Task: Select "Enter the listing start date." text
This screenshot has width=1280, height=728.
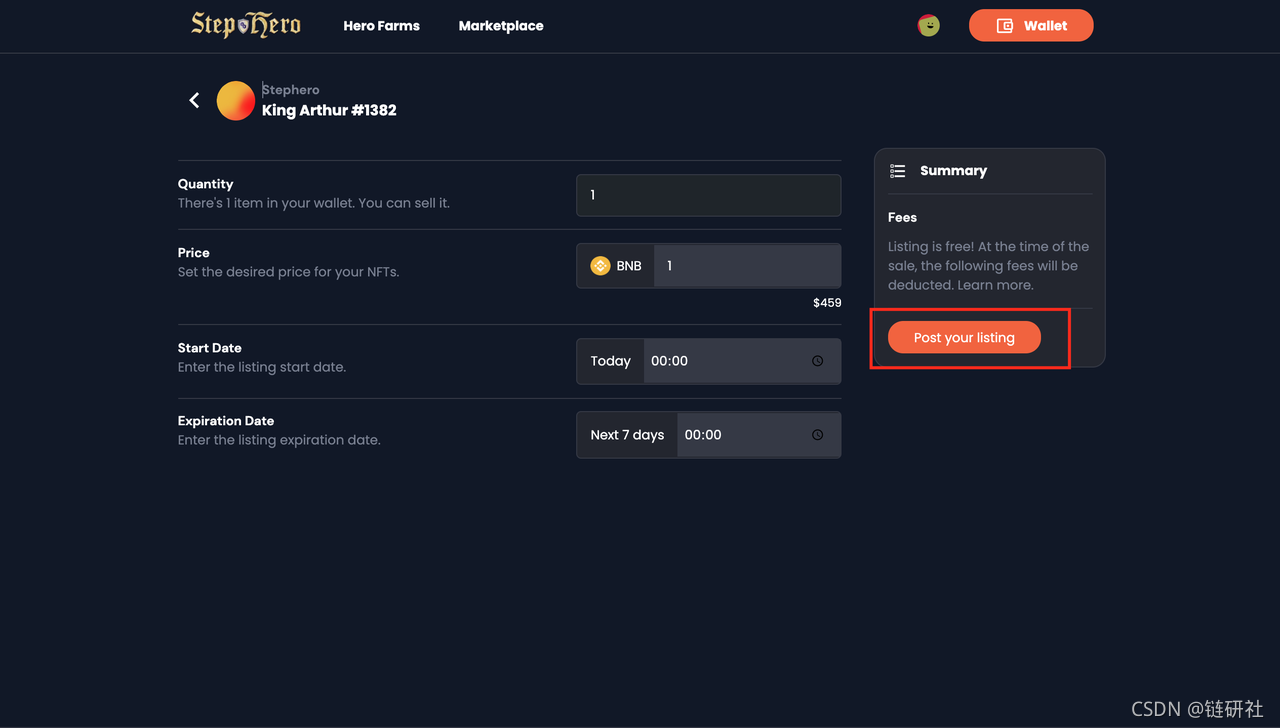Action: coord(262,367)
